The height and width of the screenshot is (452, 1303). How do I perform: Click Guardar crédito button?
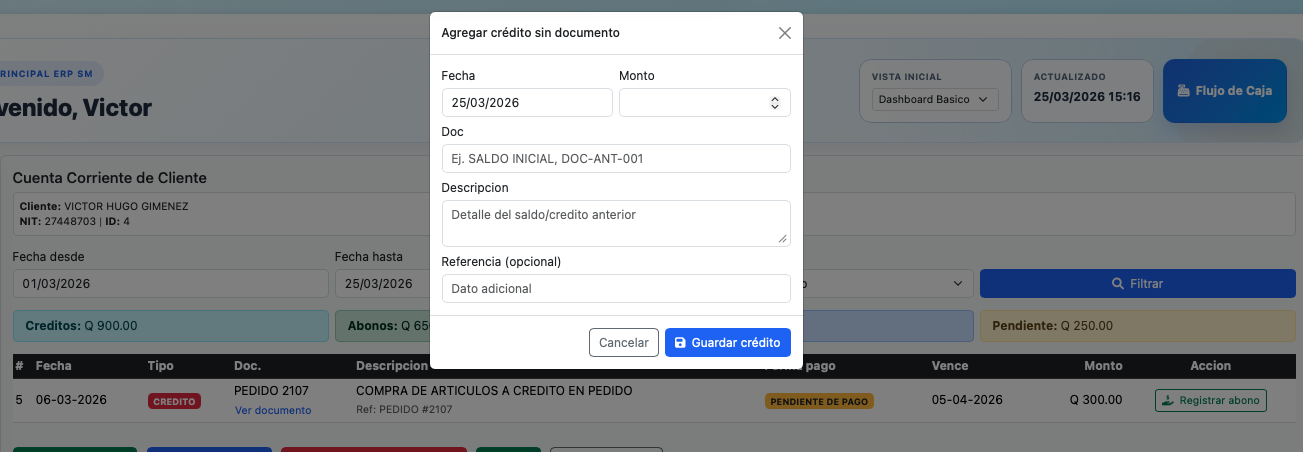click(x=728, y=342)
